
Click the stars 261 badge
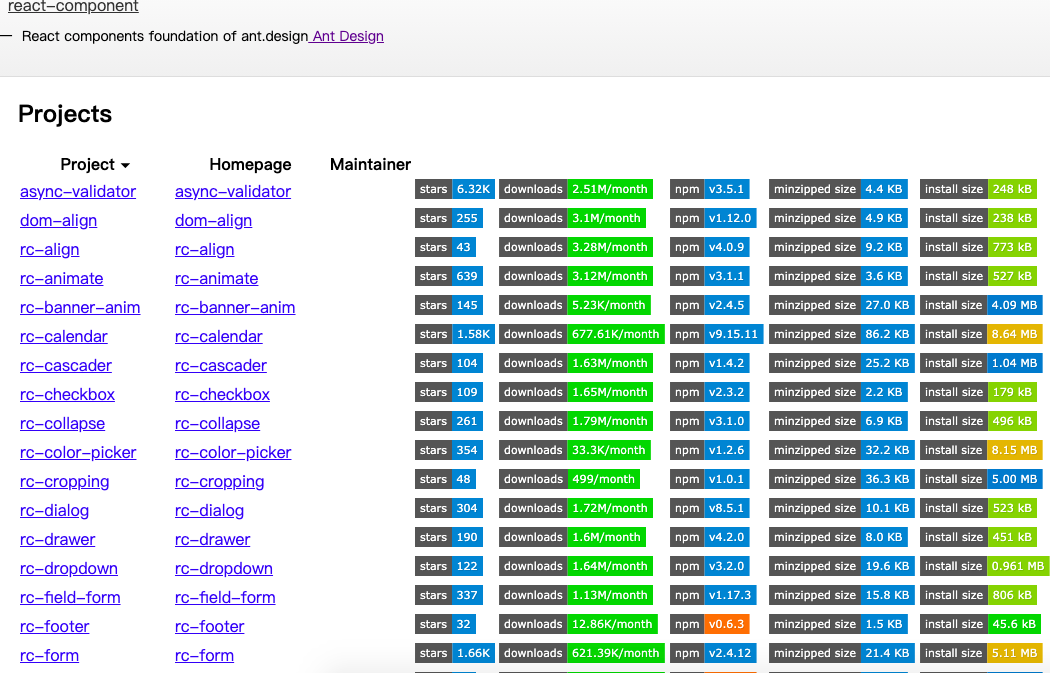[x=449, y=421]
